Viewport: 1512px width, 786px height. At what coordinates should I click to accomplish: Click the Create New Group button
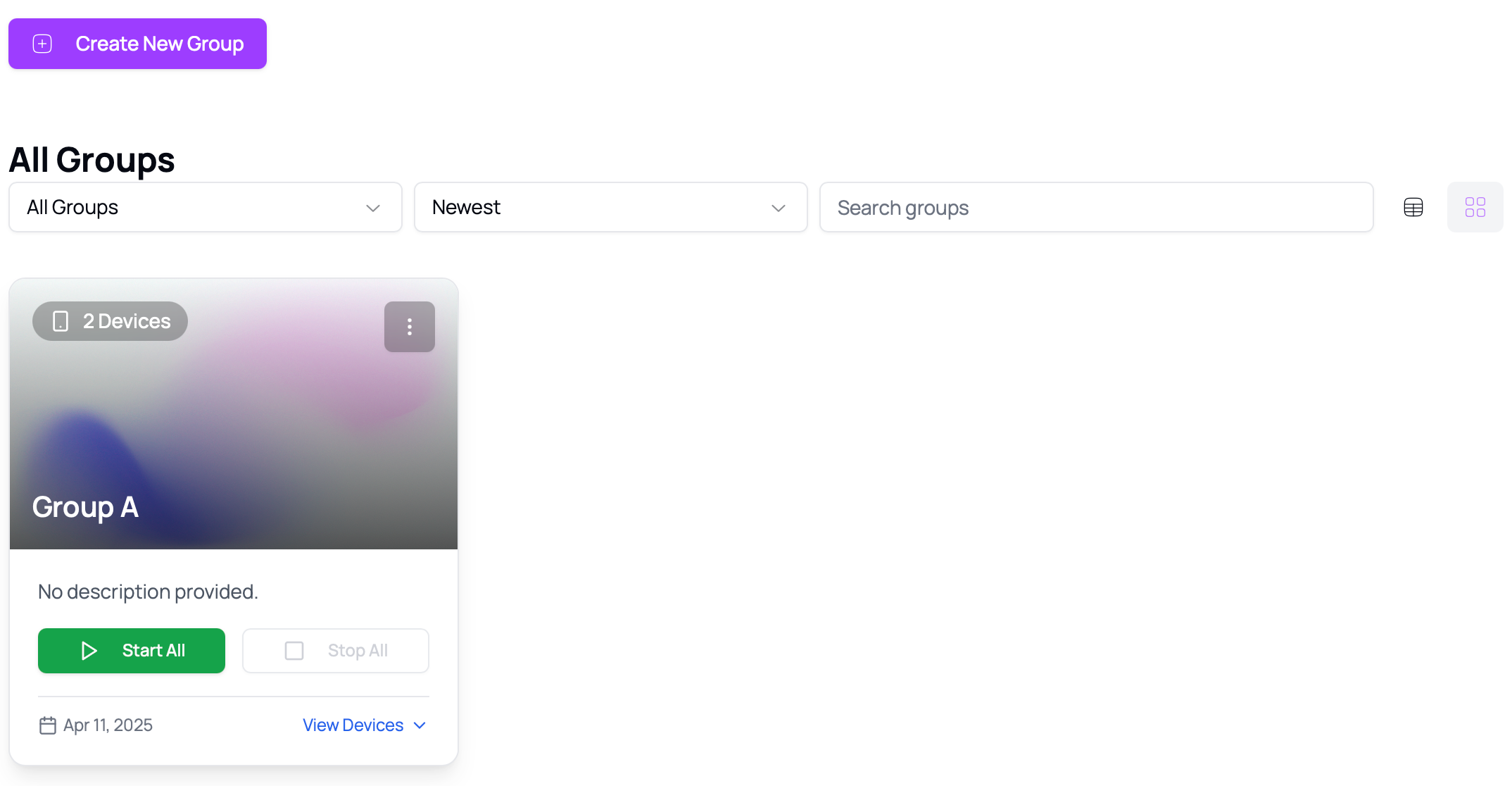pyautogui.click(x=137, y=44)
